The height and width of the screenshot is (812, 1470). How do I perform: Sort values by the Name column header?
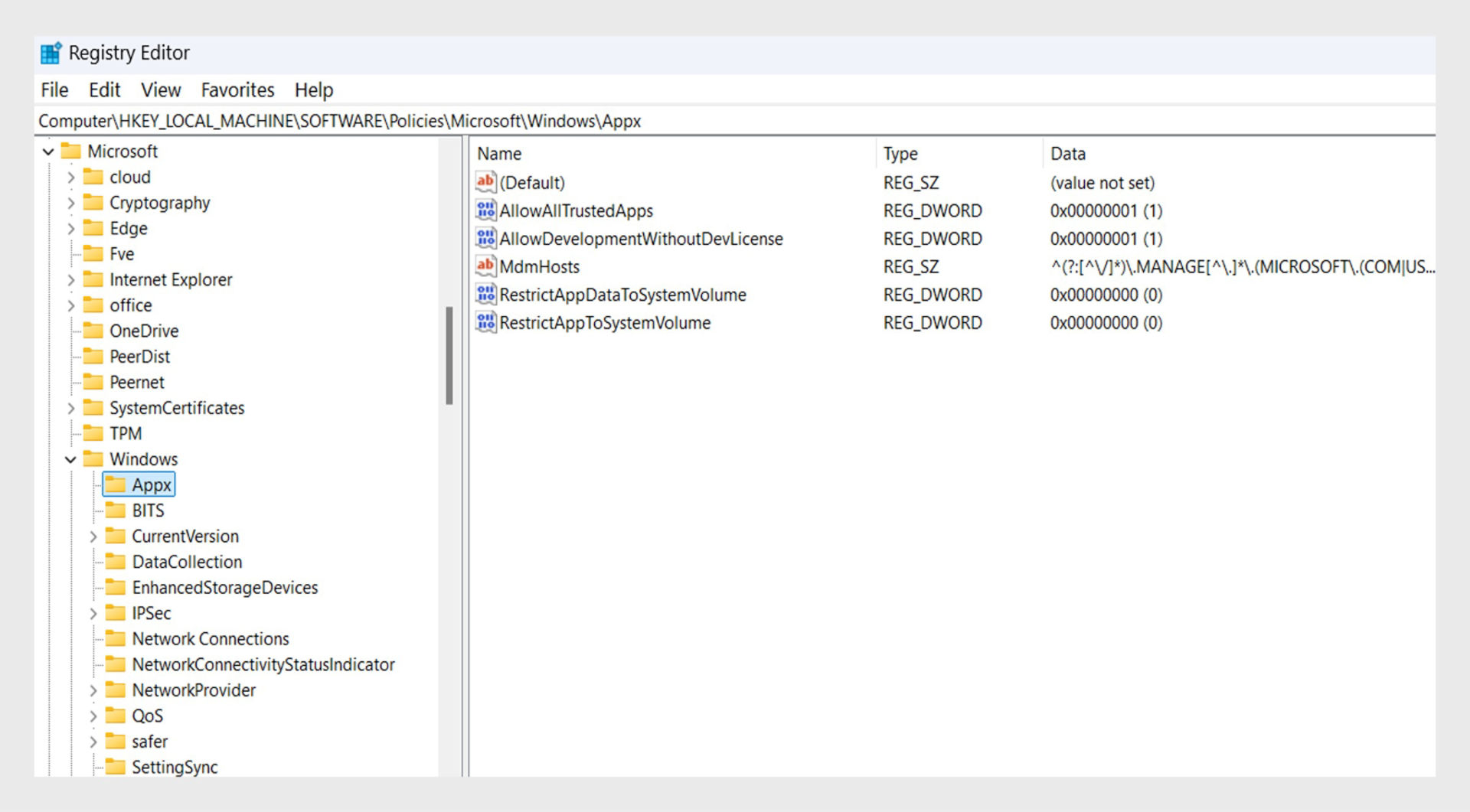click(x=498, y=153)
